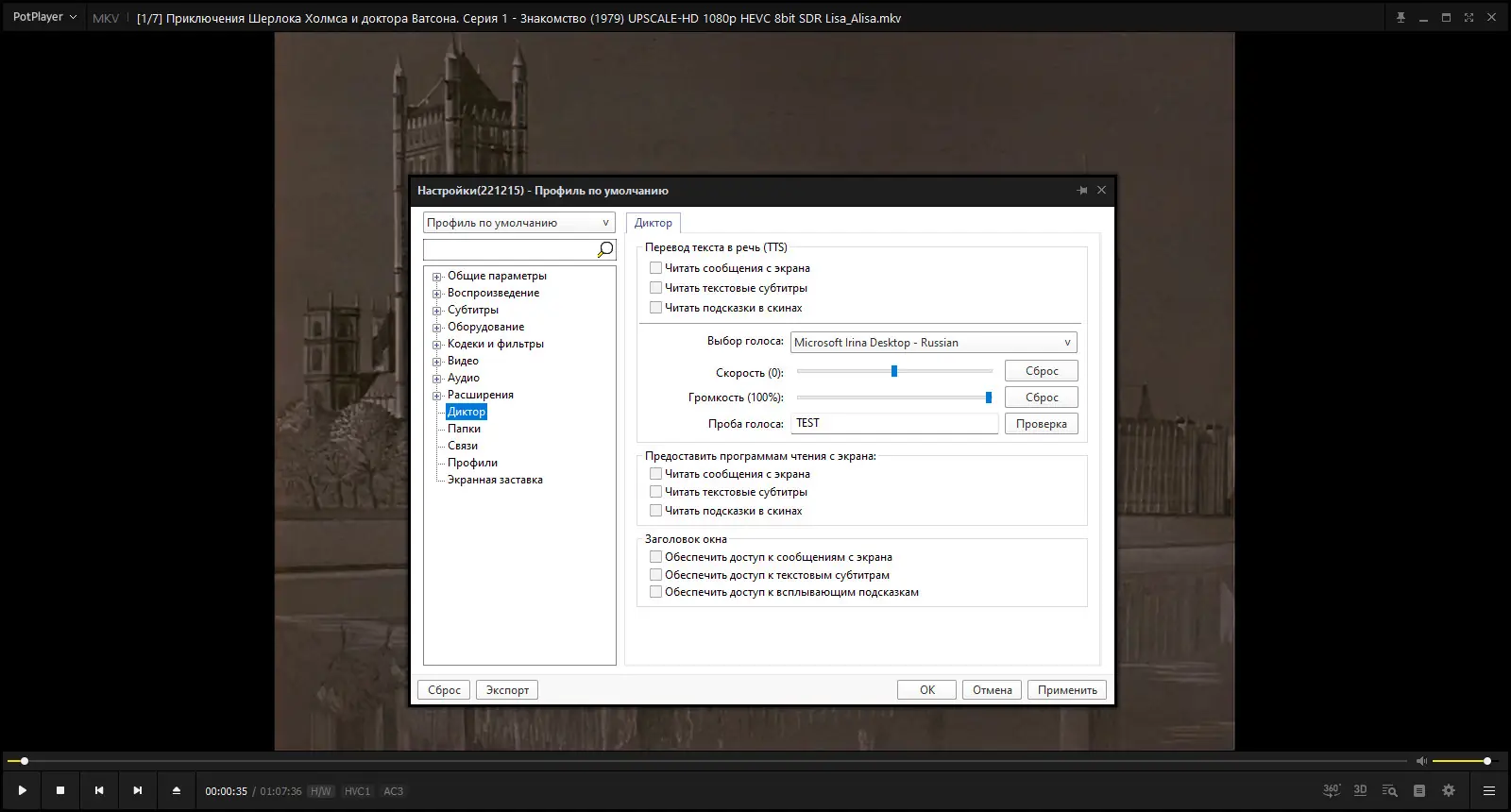Click the speech speed slider handle
Screen dimensions: 1511x812
(894, 371)
